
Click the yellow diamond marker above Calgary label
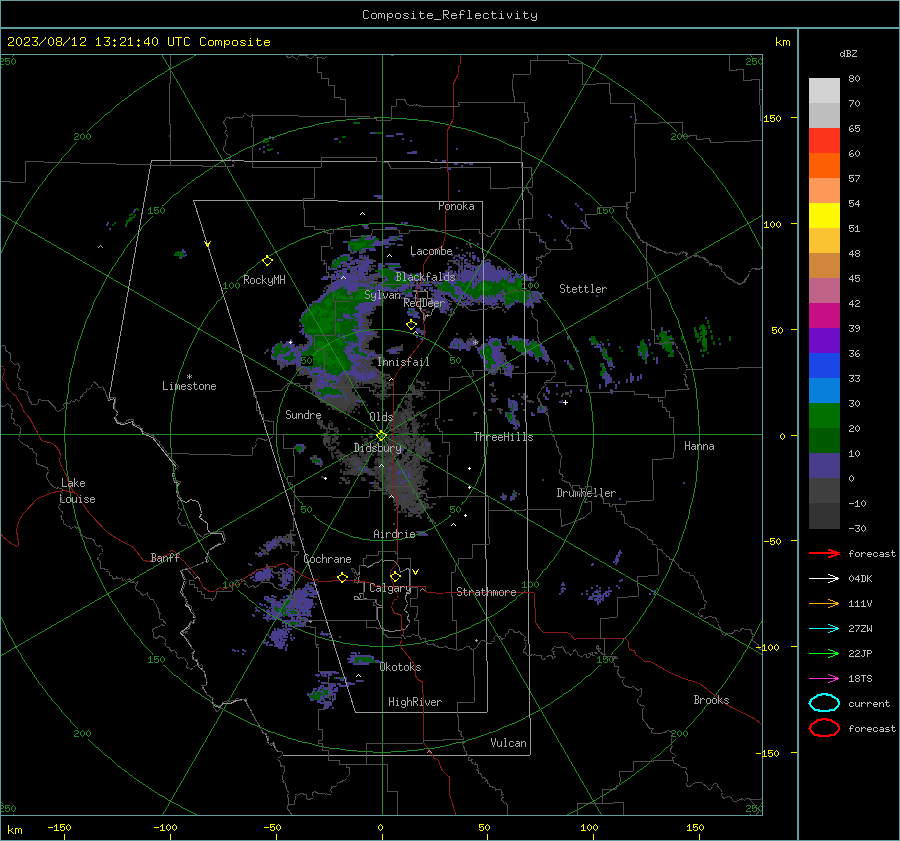[395, 576]
